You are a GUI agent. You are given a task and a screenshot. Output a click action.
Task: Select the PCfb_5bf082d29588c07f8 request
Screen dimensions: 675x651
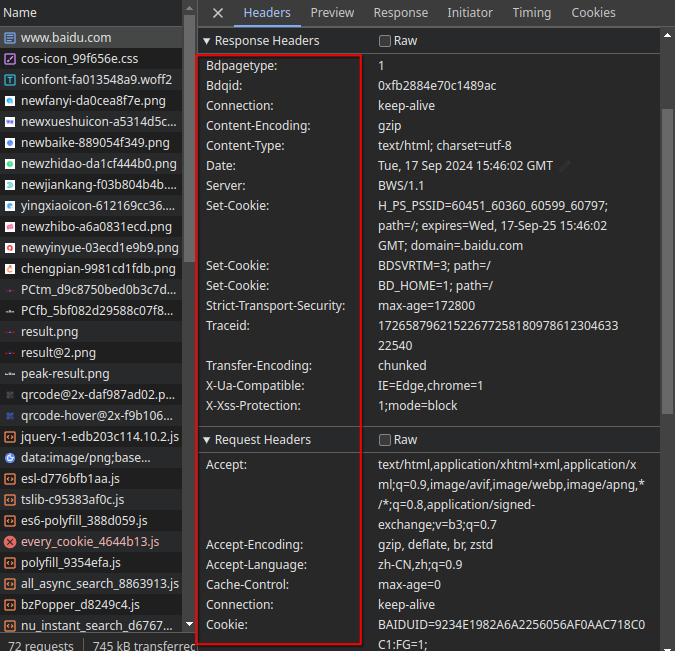91,311
